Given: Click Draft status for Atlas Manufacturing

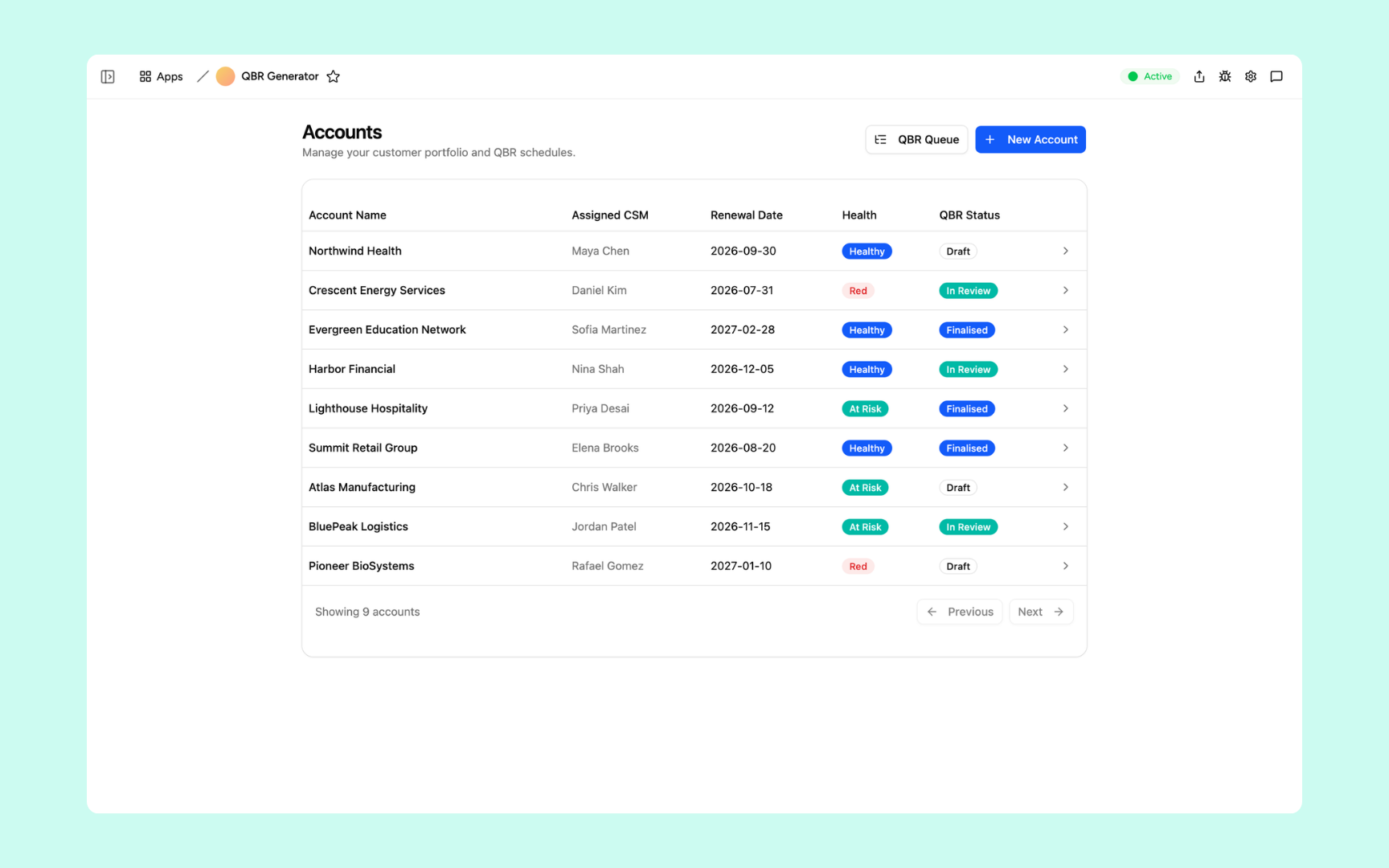Looking at the screenshot, I should pyautogui.click(x=958, y=487).
